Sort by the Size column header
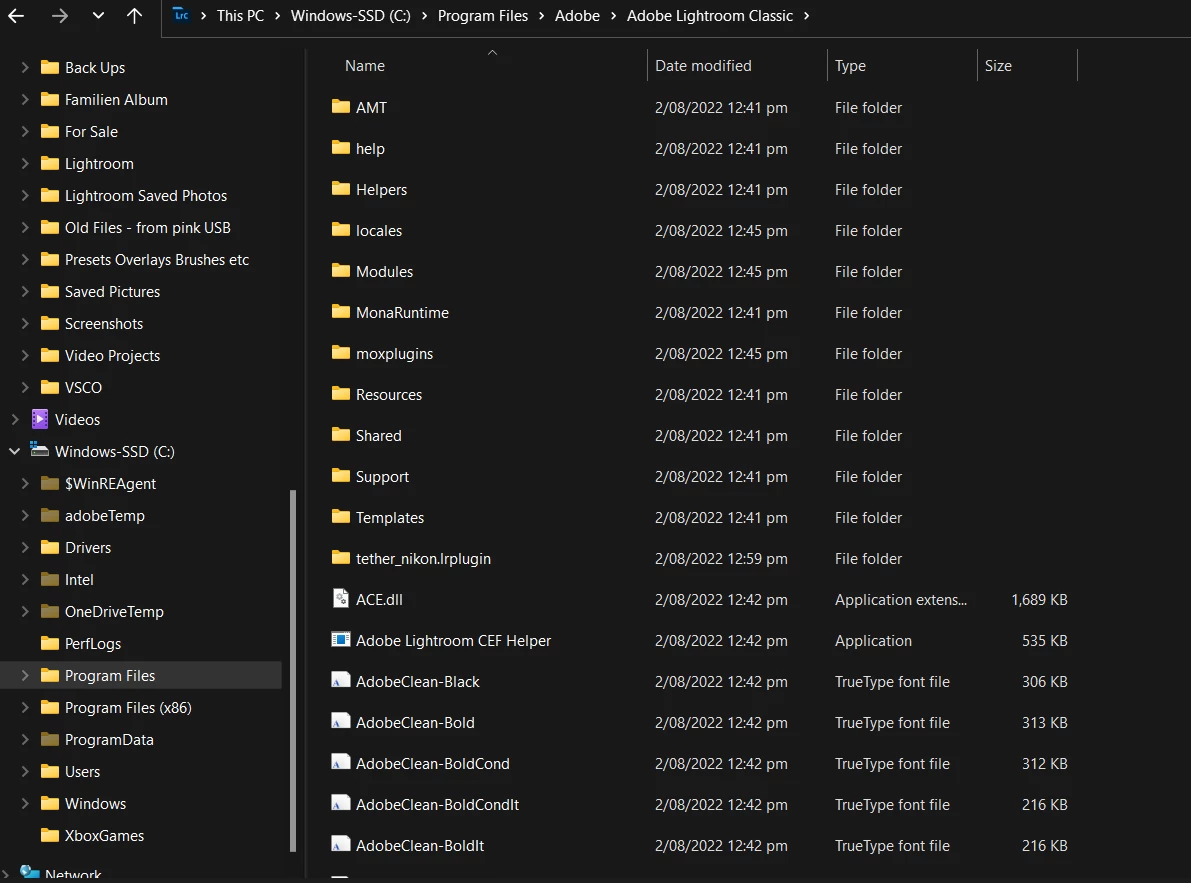 (998, 66)
